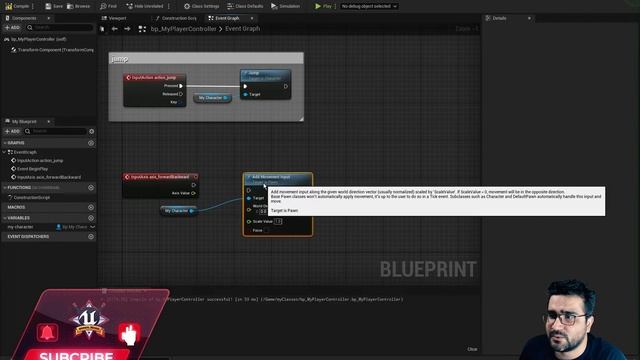Close the My Blueprint tab
The width and height of the screenshot is (640, 360).
[49, 122]
